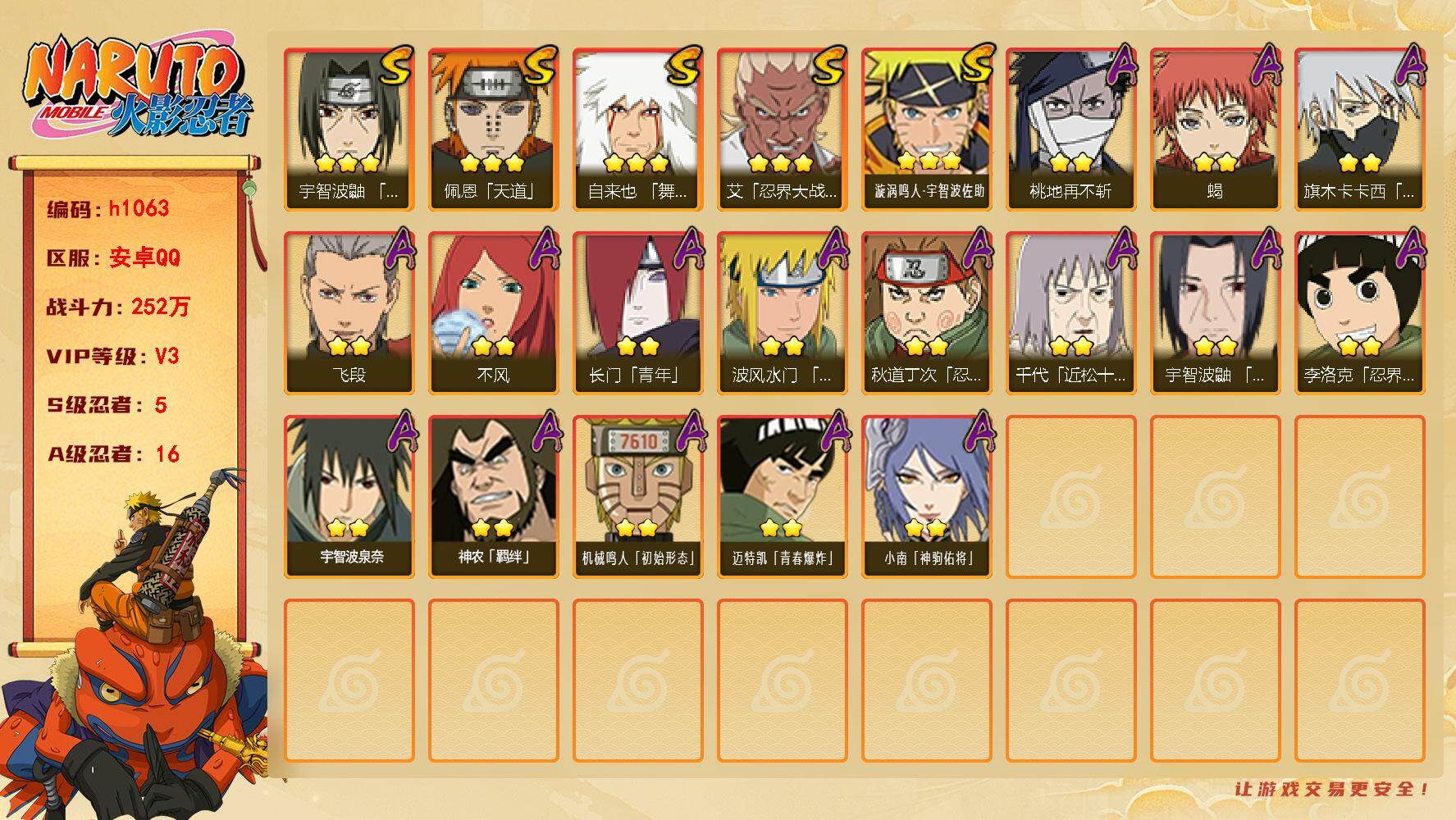Choose the 机械鸣人「初始形态」 card
Viewport: 1456px width, 820px height.
[638, 497]
